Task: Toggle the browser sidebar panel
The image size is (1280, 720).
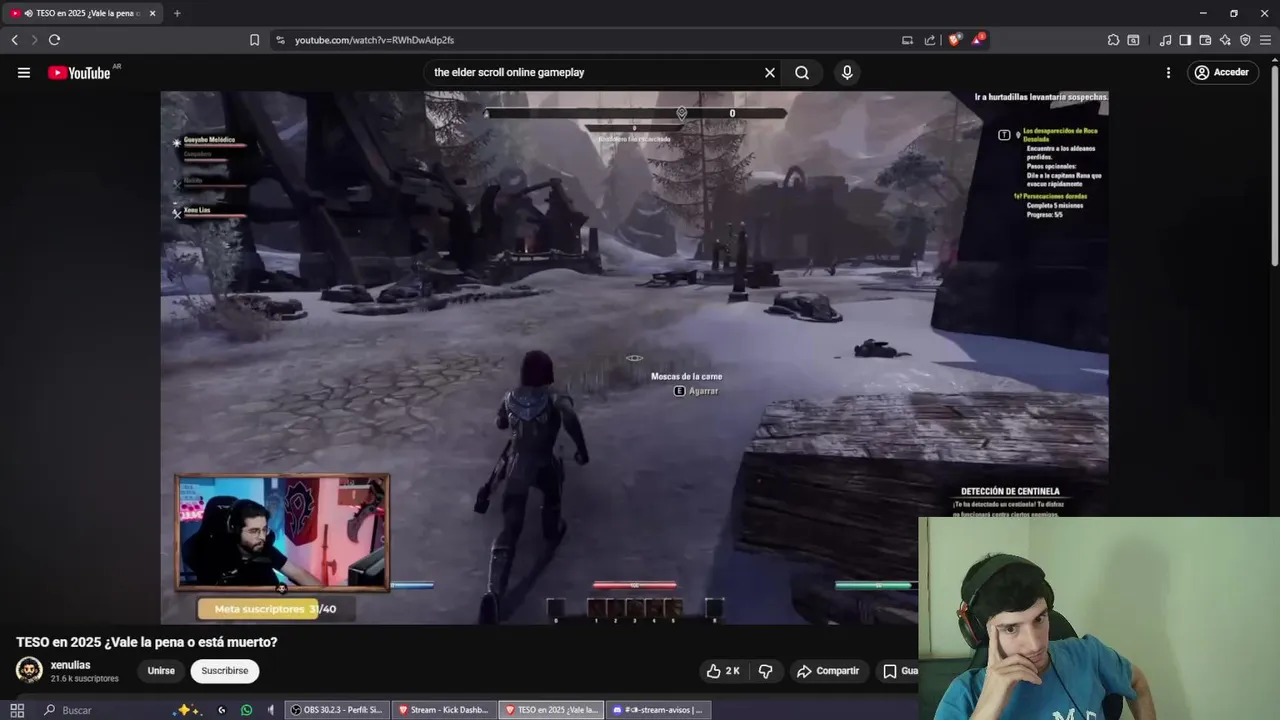Action: pos(1185,40)
